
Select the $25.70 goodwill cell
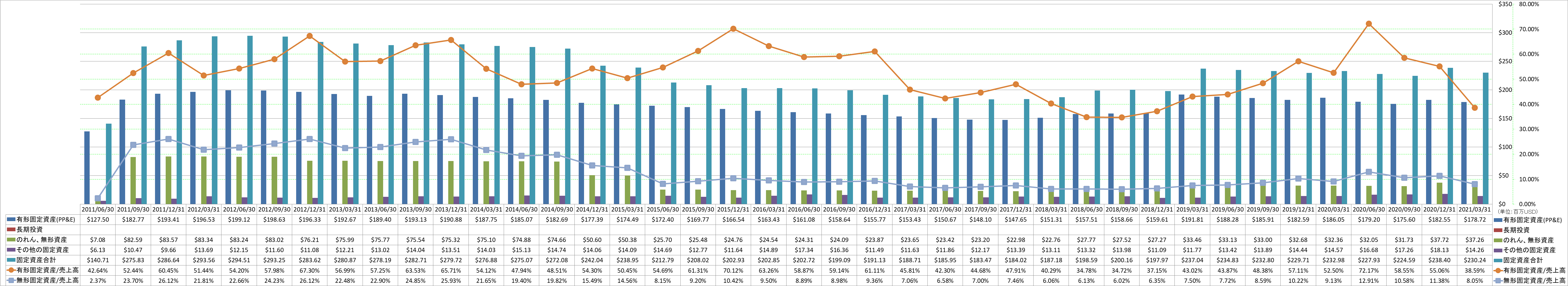(663, 240)
